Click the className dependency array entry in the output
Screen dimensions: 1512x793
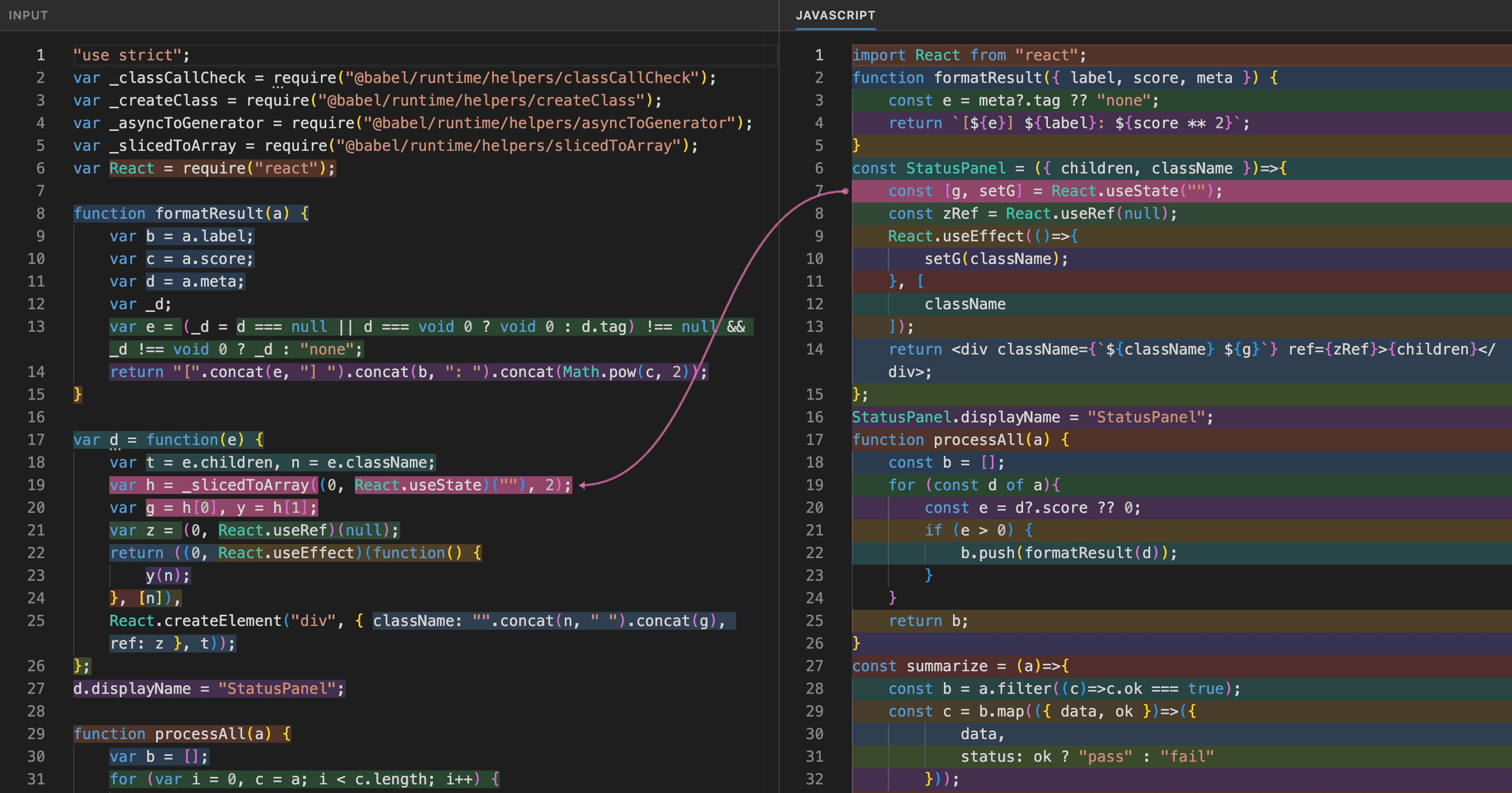click(x=965, y=304)
